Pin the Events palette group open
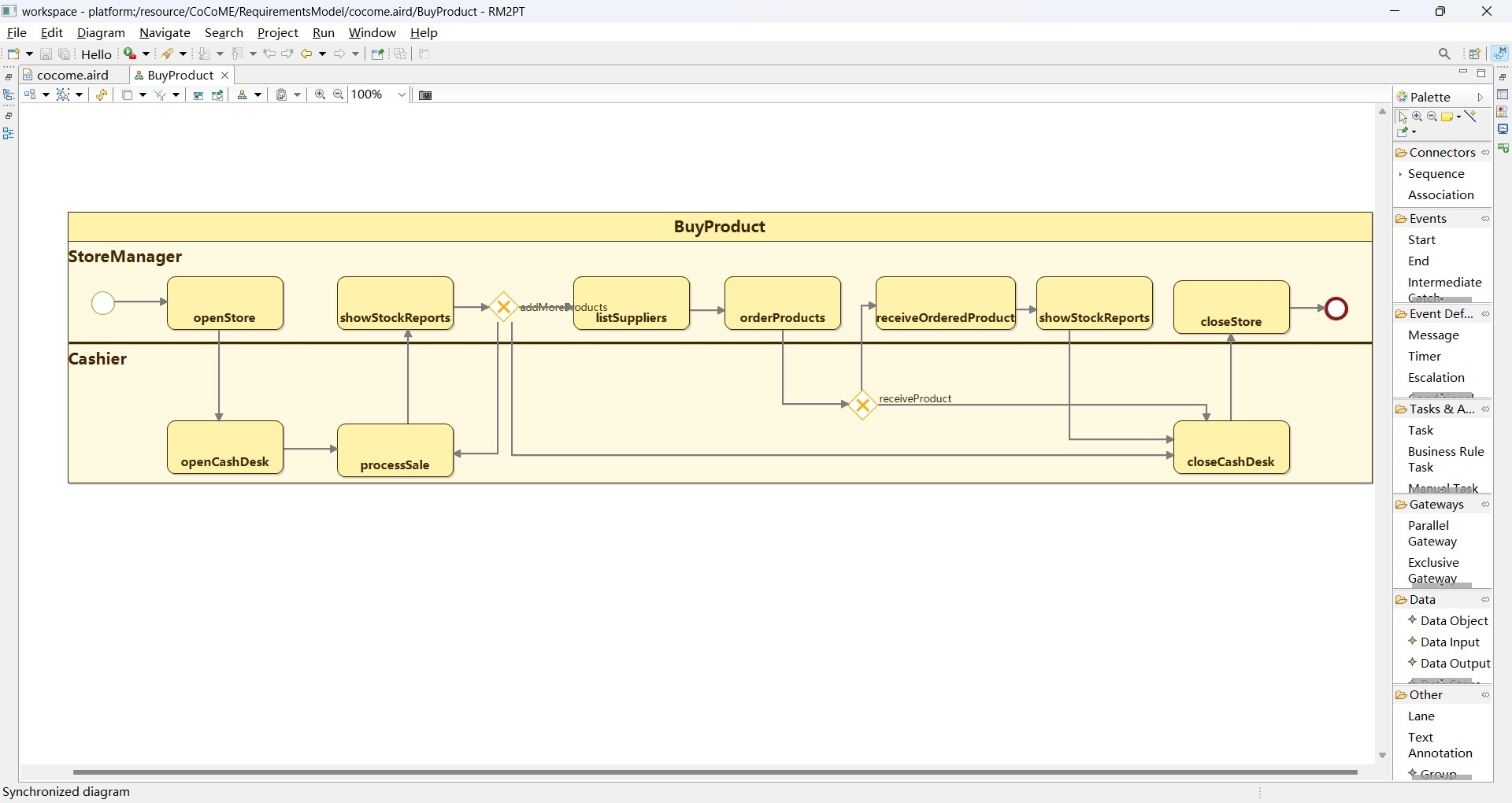 point(1485,219)
